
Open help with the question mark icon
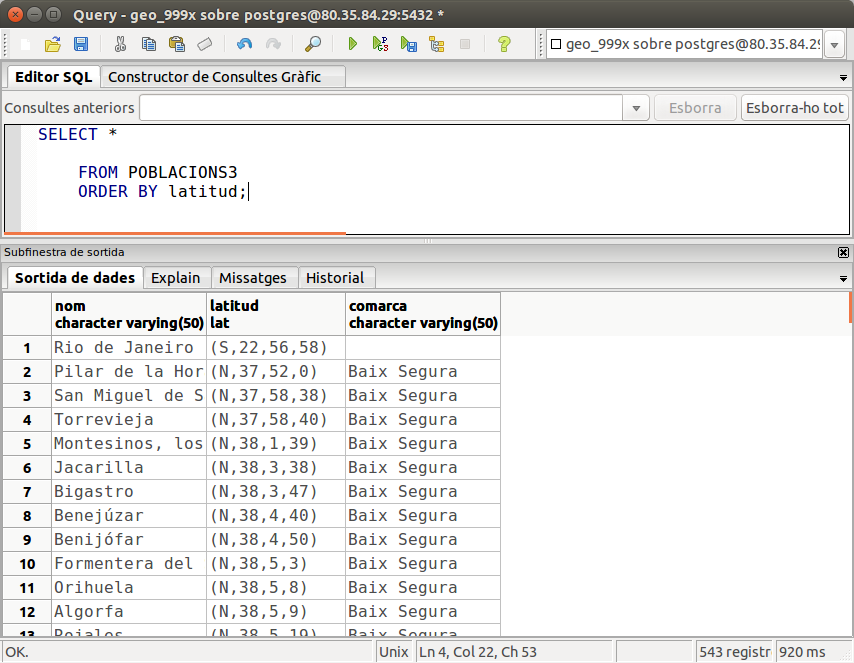point(504,44)
